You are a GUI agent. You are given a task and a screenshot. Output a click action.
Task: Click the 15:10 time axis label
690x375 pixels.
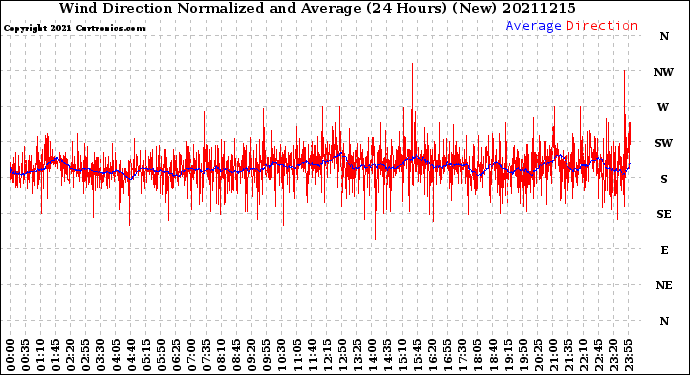[402, 355]
